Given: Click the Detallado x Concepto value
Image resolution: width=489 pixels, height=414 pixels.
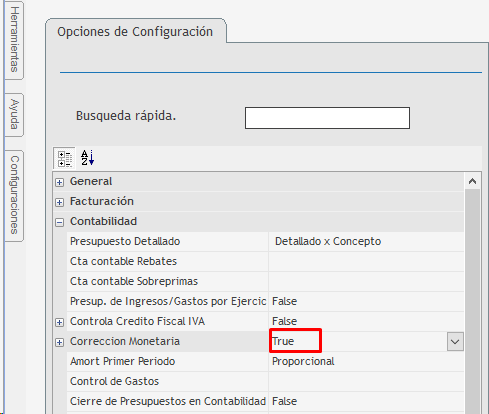Looking at the screenshot, I should pyautogui.click(x=328, y=241).
